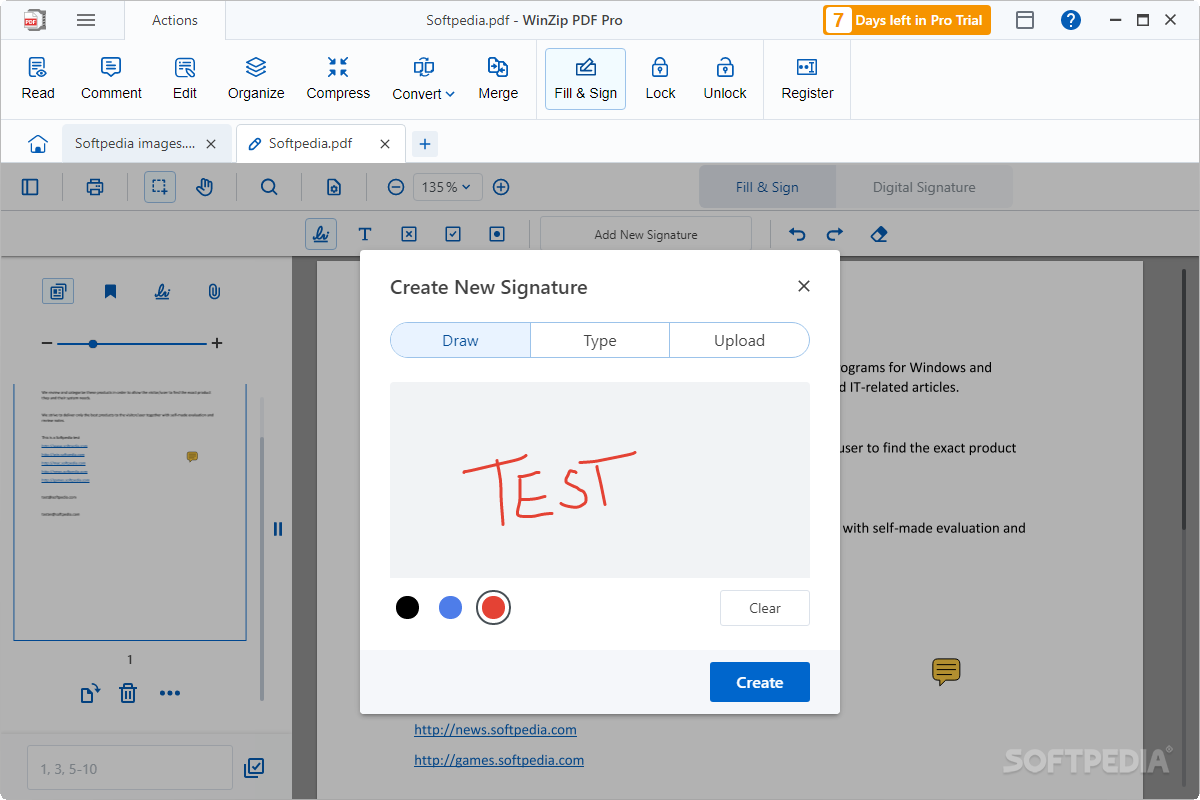Click the Undo arrow
This screenshot has height=800, width=1200.
coord(797,234)
